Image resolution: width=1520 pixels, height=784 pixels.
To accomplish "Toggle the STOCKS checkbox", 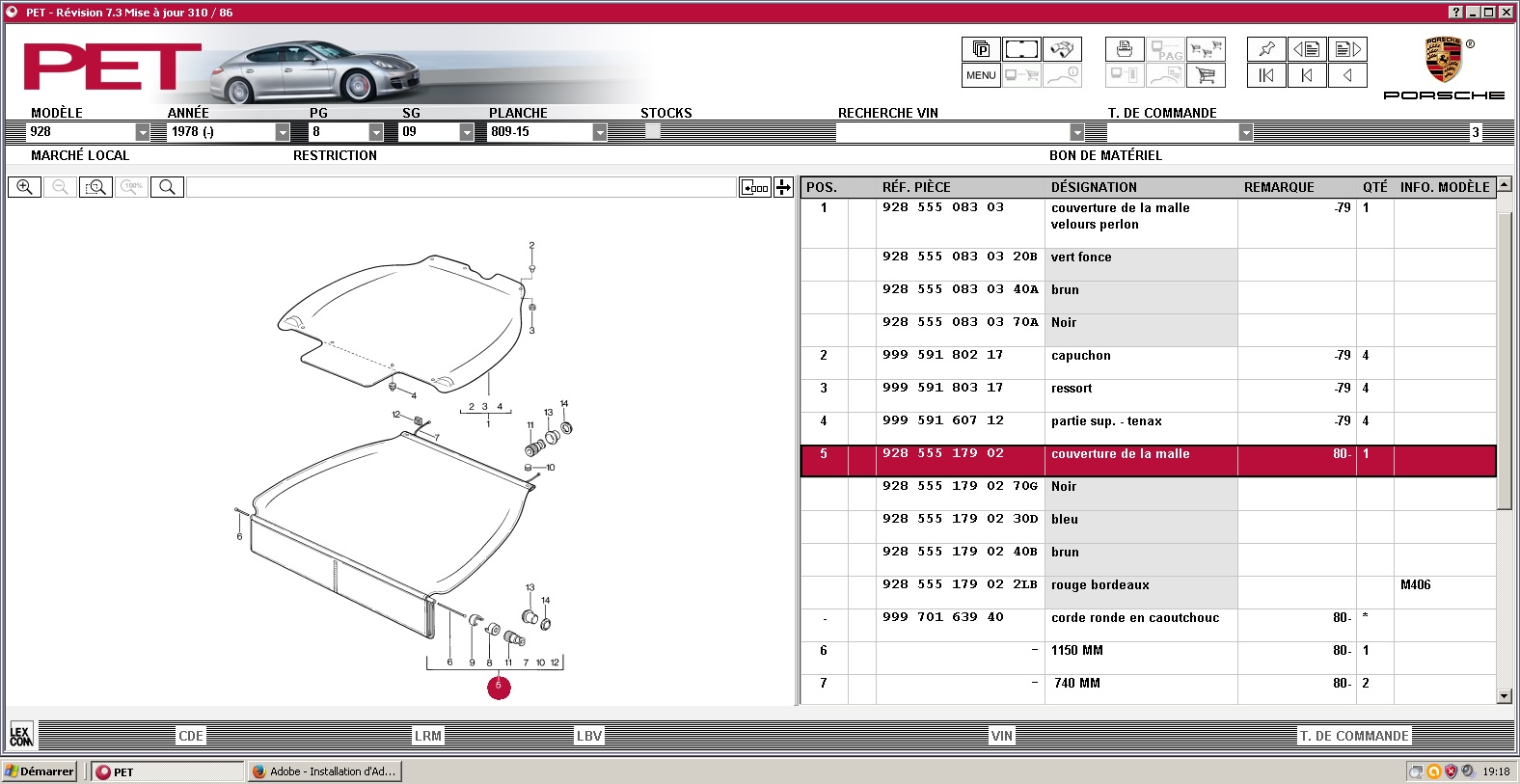I will point(652,131).
